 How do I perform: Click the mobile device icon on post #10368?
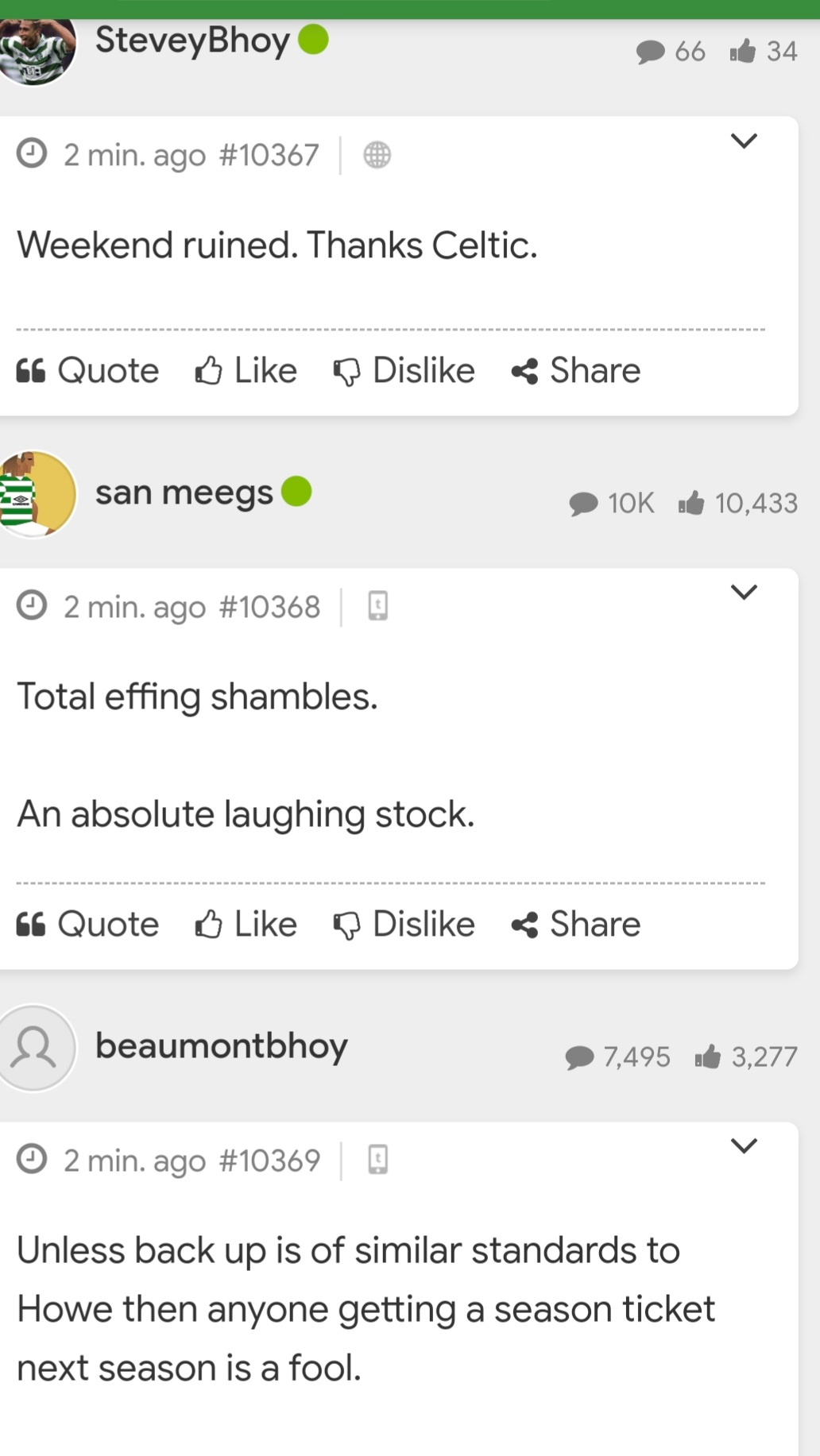coord(378,606)
